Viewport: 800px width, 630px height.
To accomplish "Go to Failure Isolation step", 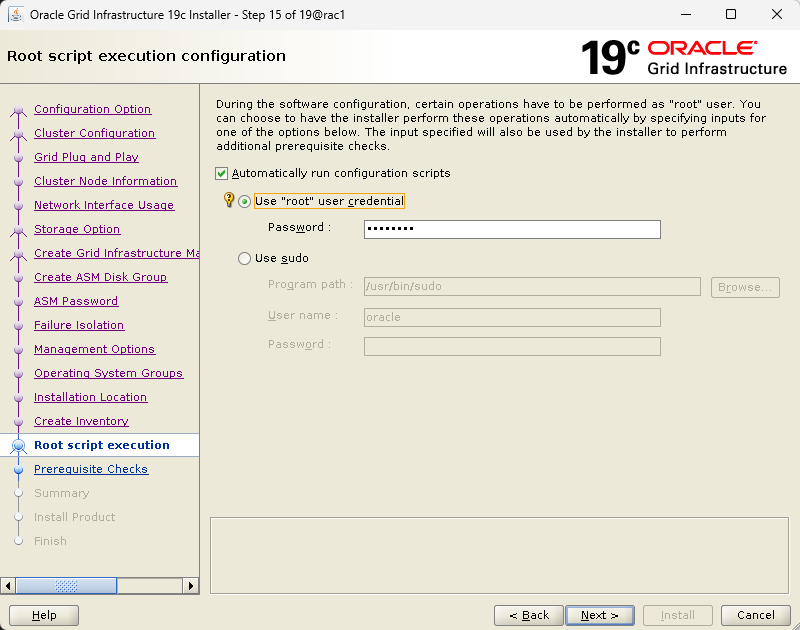I will 79,325.
